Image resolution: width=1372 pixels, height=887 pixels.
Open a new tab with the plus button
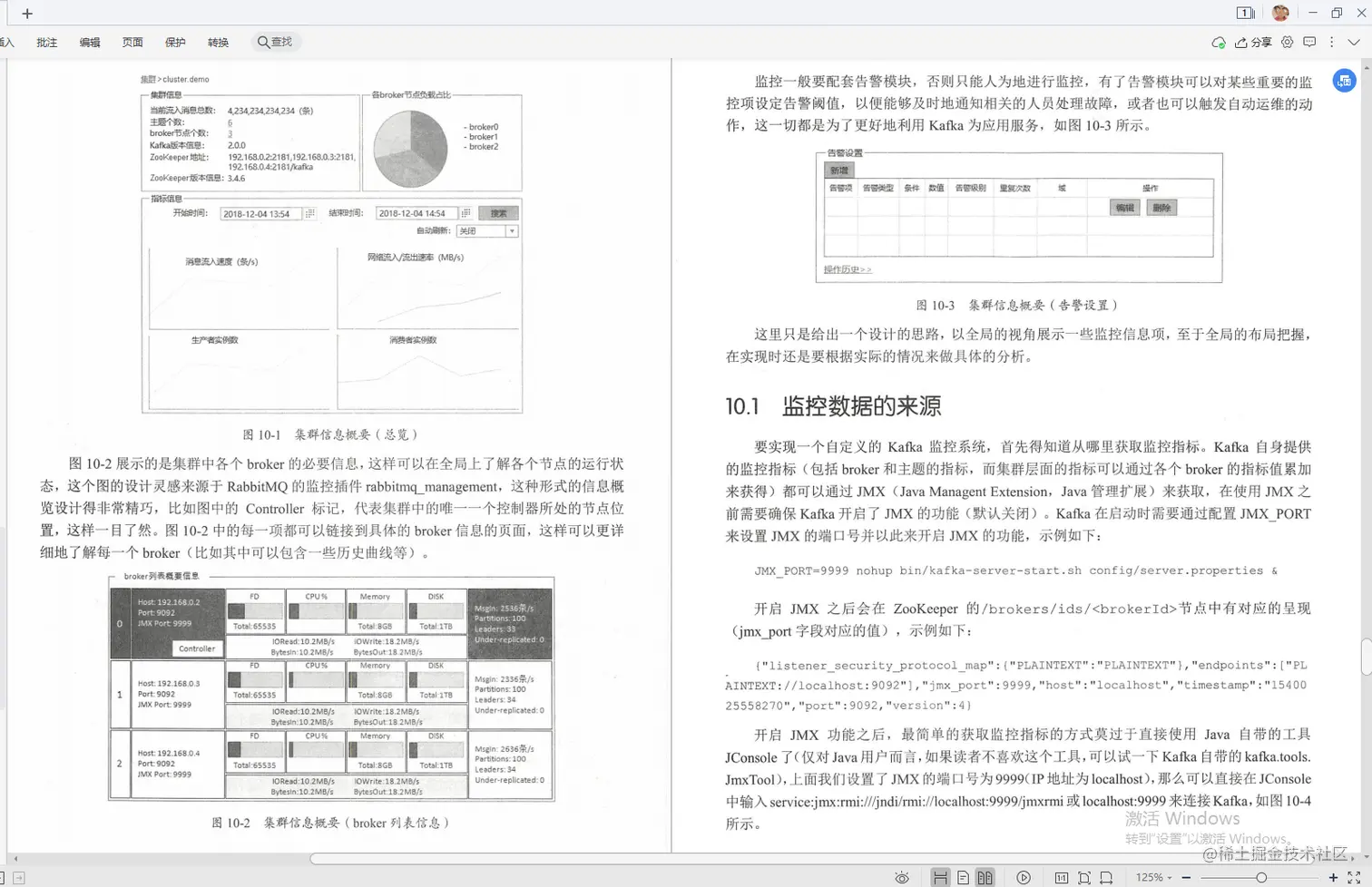tap(26, 13)
